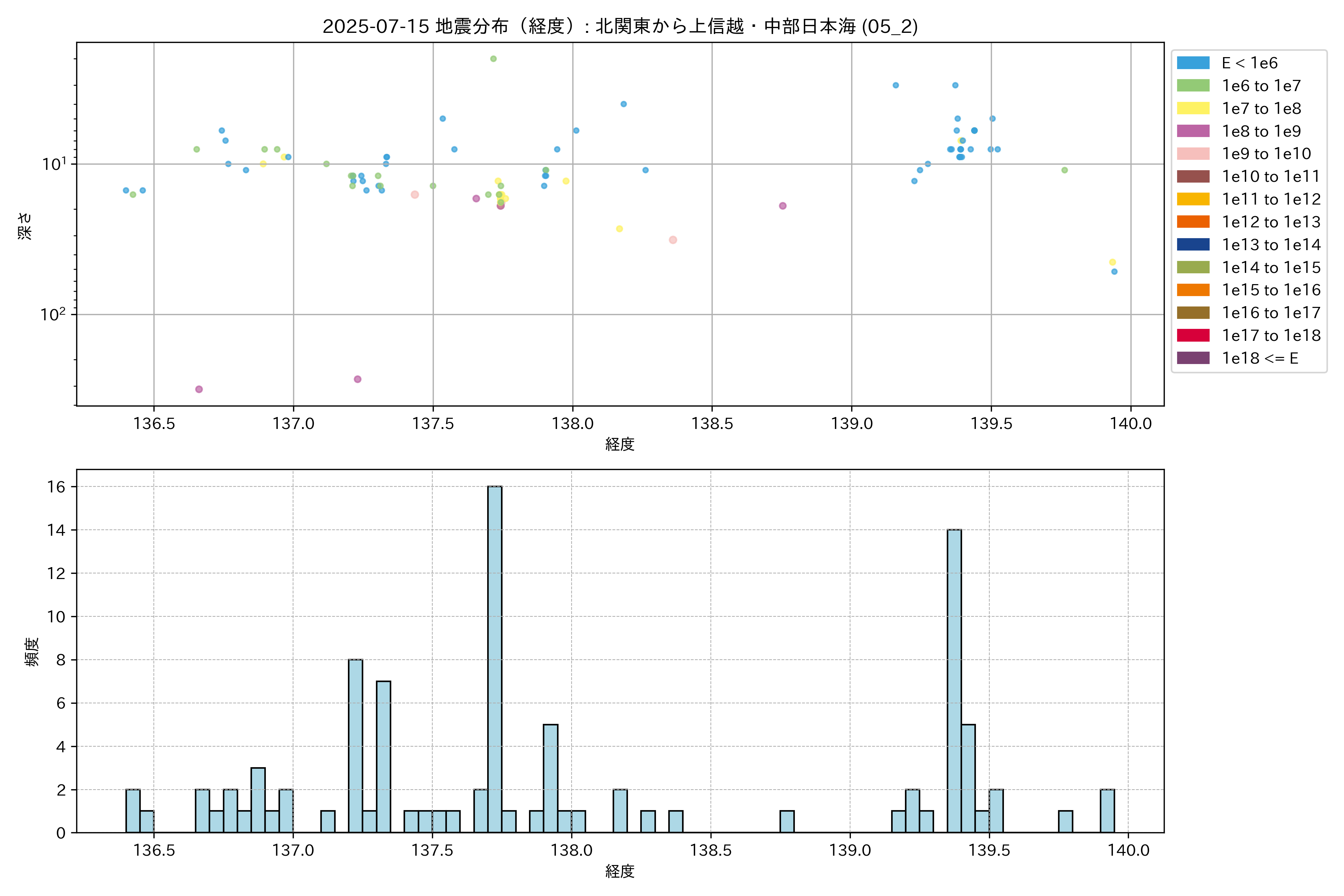Viewport: 1344px width, 896px height.
Task: Click the green 1e6 to 1e7 legend swatch
Action: 1192,86
